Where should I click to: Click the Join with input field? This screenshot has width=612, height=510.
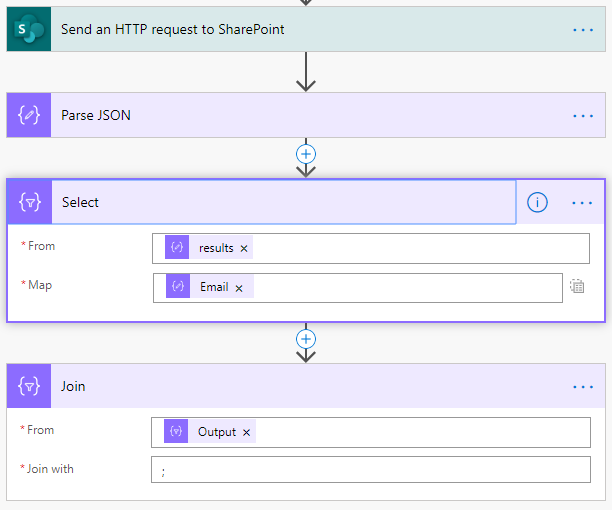[371, 469]
